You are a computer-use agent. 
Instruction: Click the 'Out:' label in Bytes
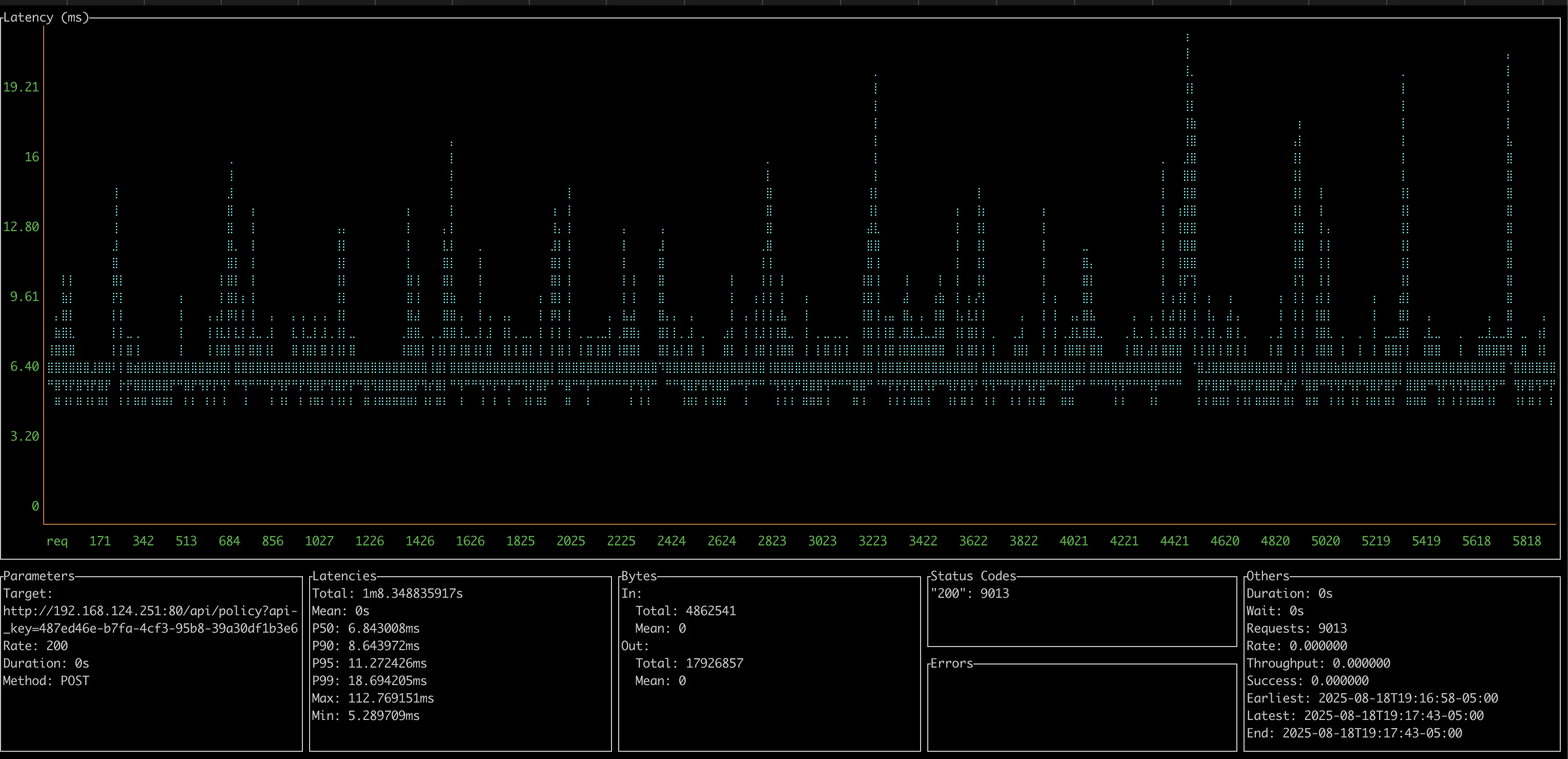pyautogui.click(x=636, y=646)
